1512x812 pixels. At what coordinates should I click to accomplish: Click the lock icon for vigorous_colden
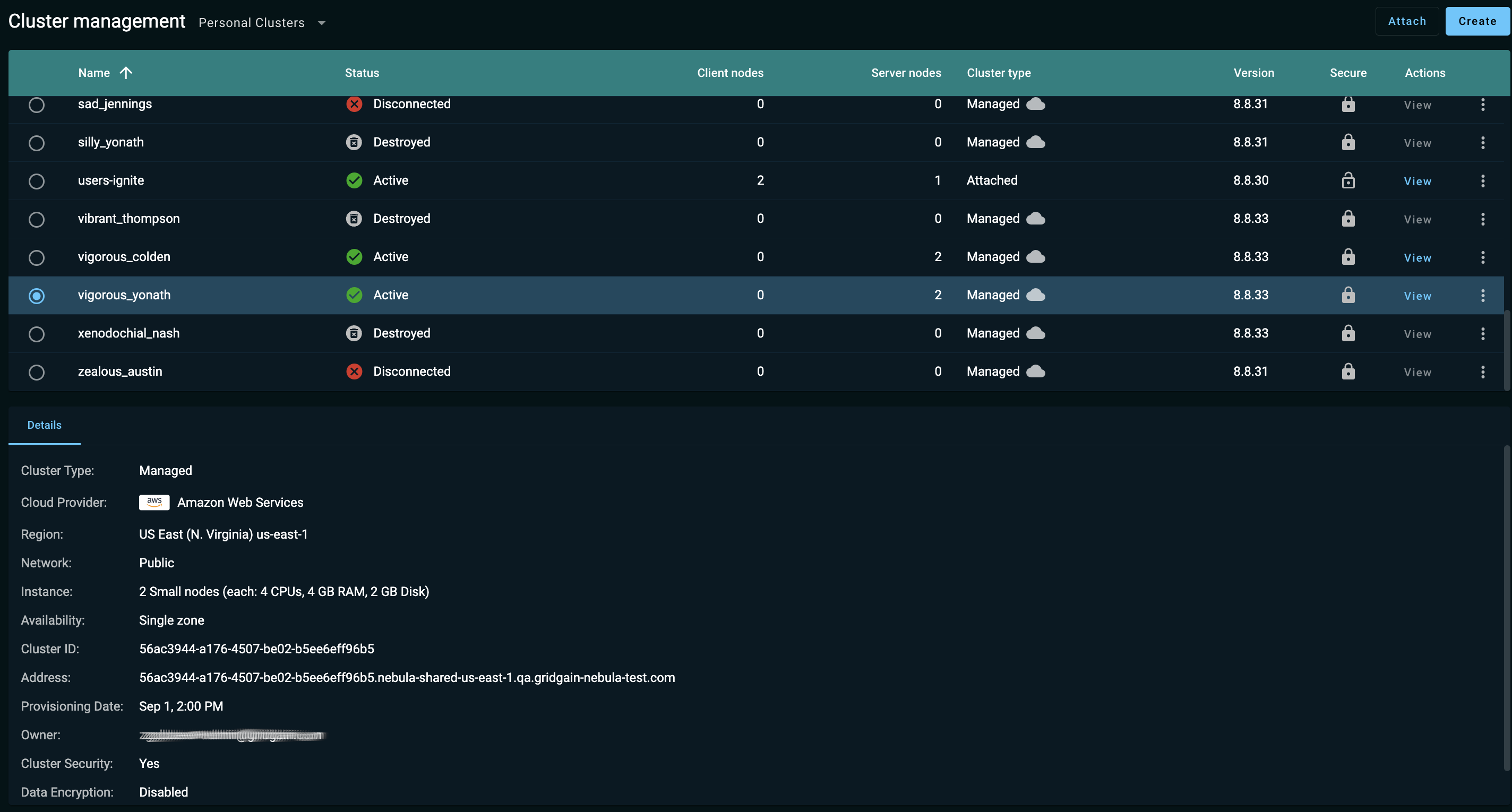point(1348,256)
